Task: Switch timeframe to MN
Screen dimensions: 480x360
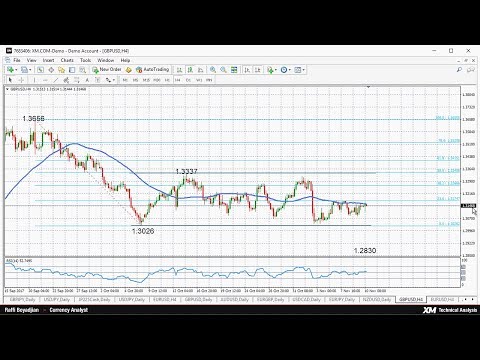Action: [209, 80]
